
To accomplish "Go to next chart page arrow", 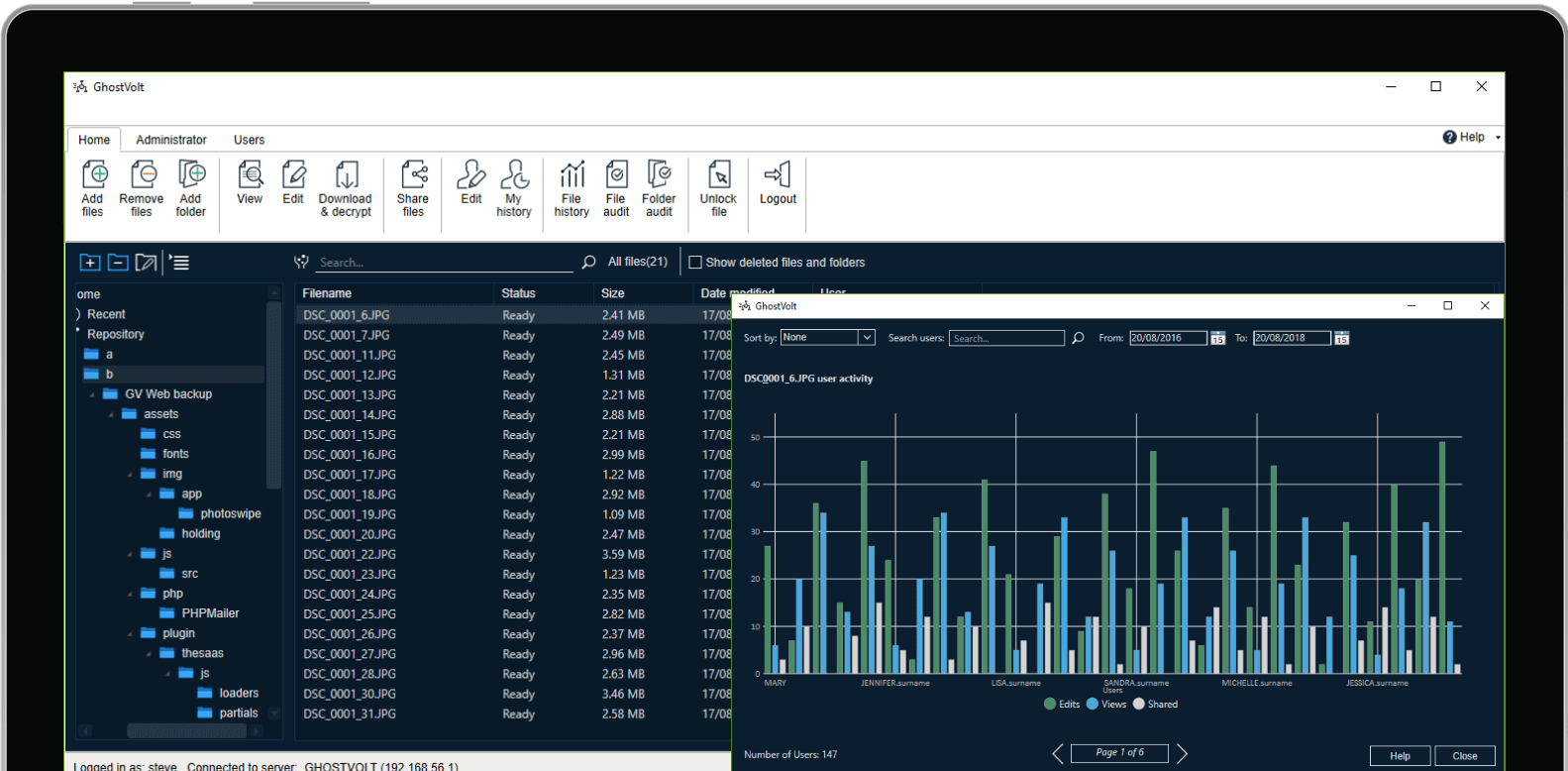I will pyautogui.click(x=1182, y=754).
